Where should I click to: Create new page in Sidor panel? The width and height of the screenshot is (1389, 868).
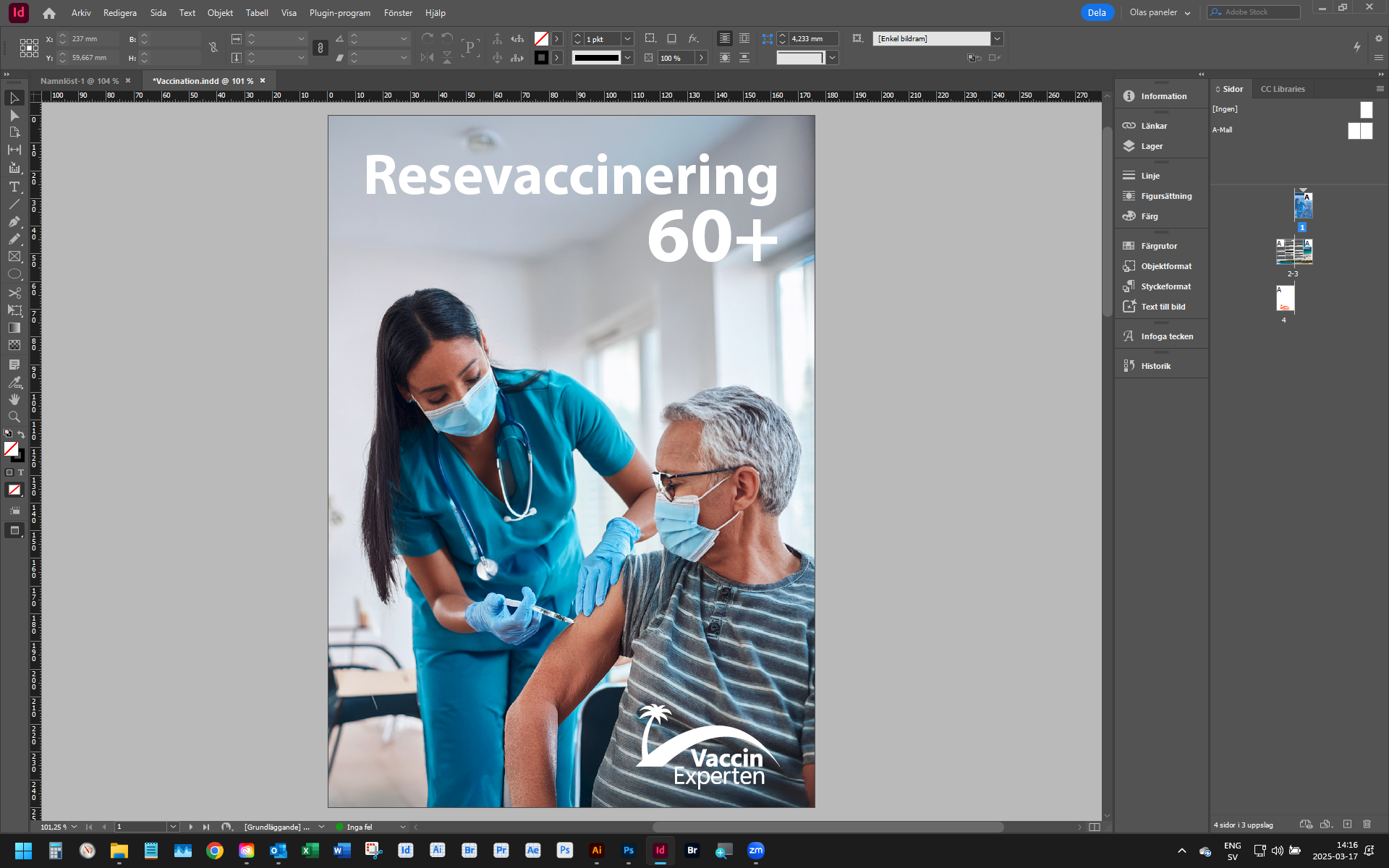click(1347, 824)
